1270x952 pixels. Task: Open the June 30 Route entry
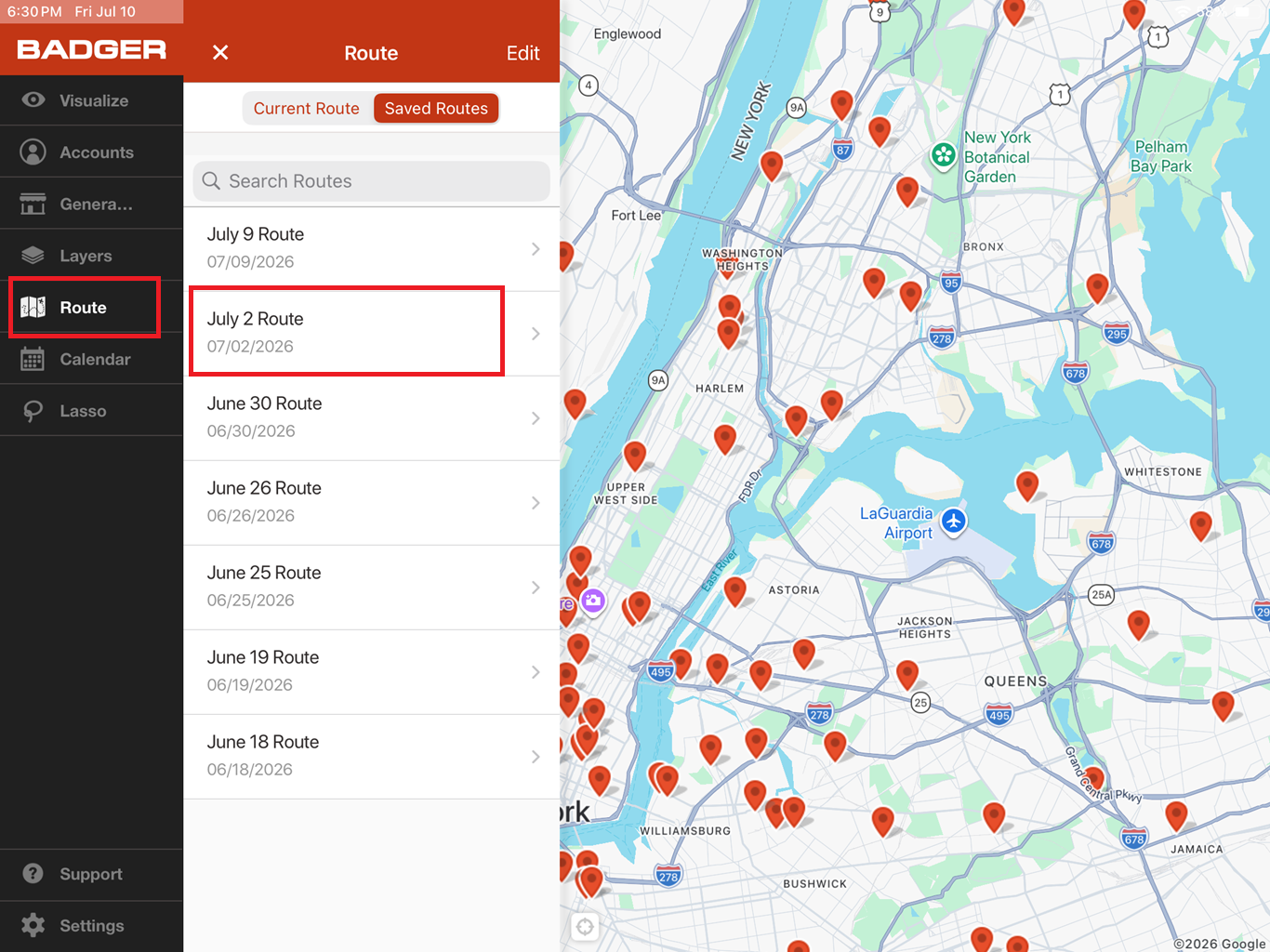click(371, 418)
